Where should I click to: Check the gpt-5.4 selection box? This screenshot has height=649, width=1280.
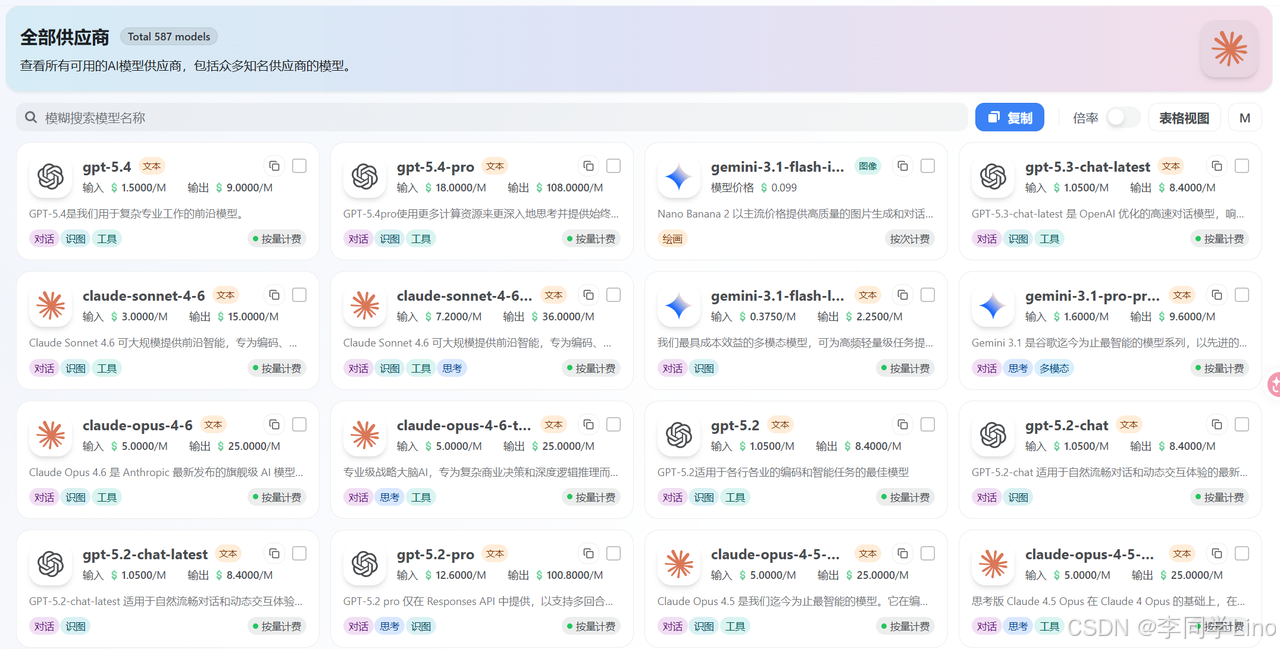click(x=299, y=166)
